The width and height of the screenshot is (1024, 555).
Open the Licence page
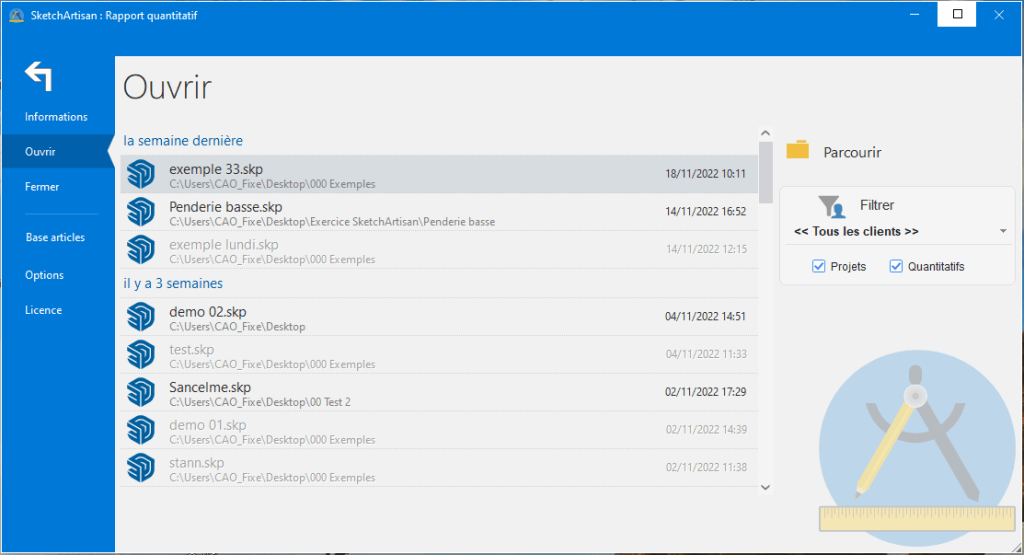[43, 310]
